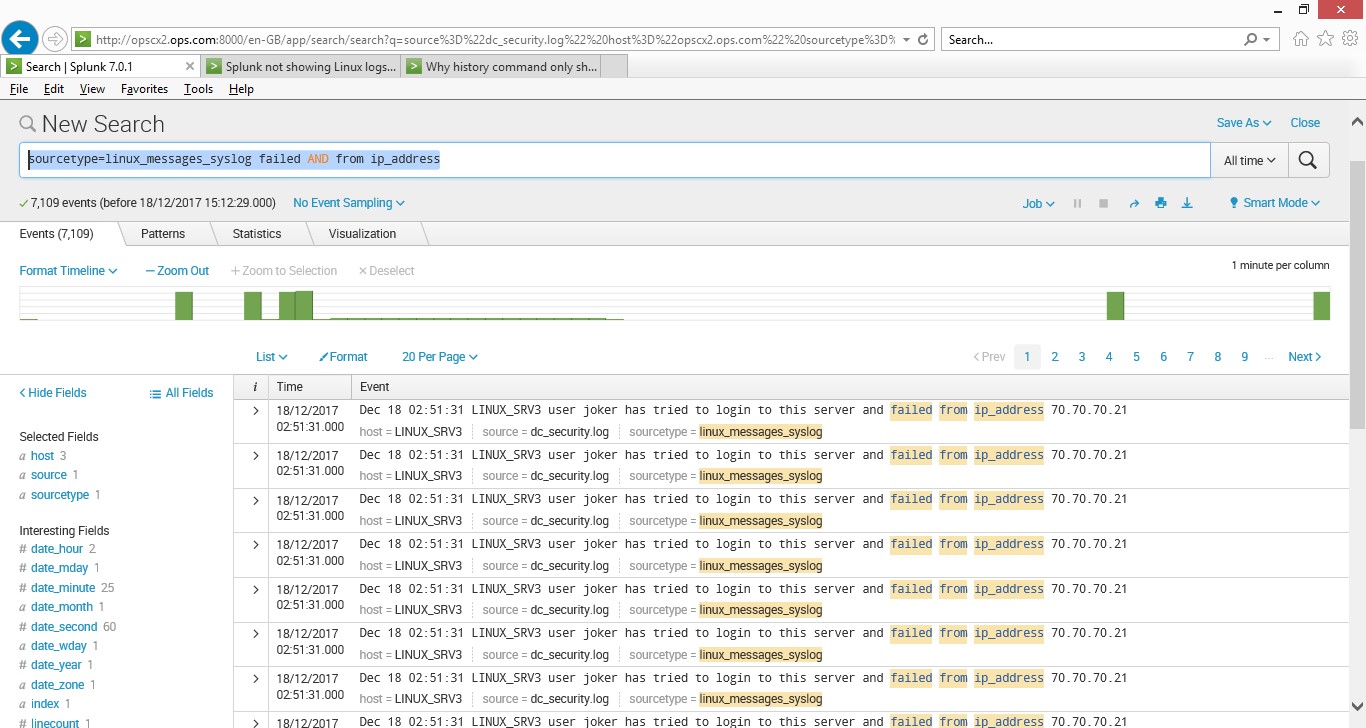Switch to the Patterns tab
Image resolution: width=1366 pixels, height=728 pixels.
click(163, 234)
